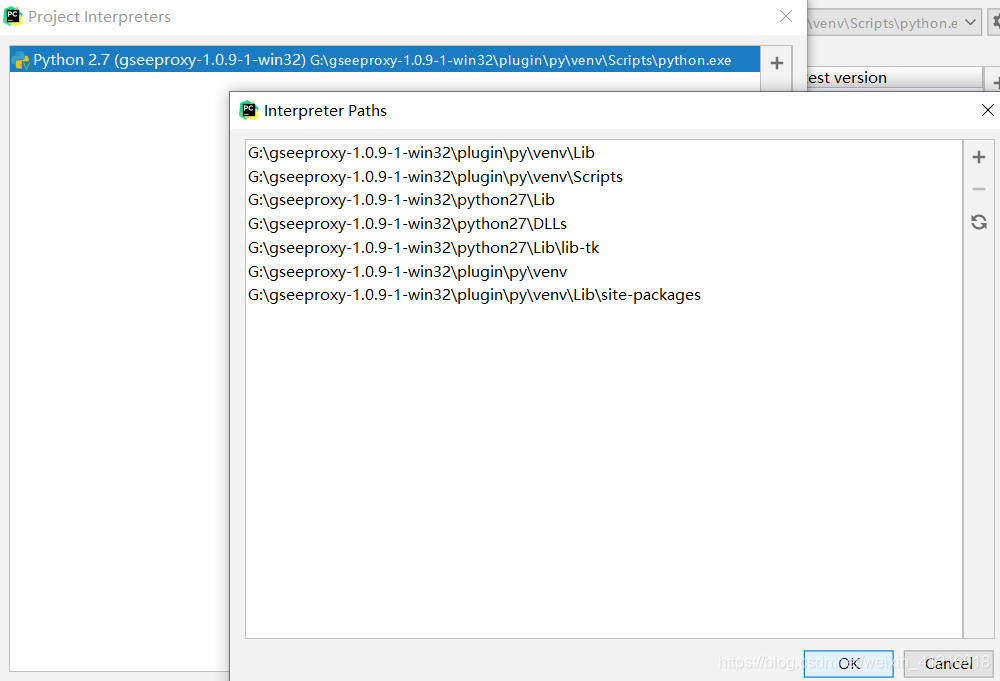Screen dimensions: 1000x681
Task: Select the Python 2.7 (gseeproxy-1.0.9-1-win32) interpreter row
Action: [x=385, y=60]
